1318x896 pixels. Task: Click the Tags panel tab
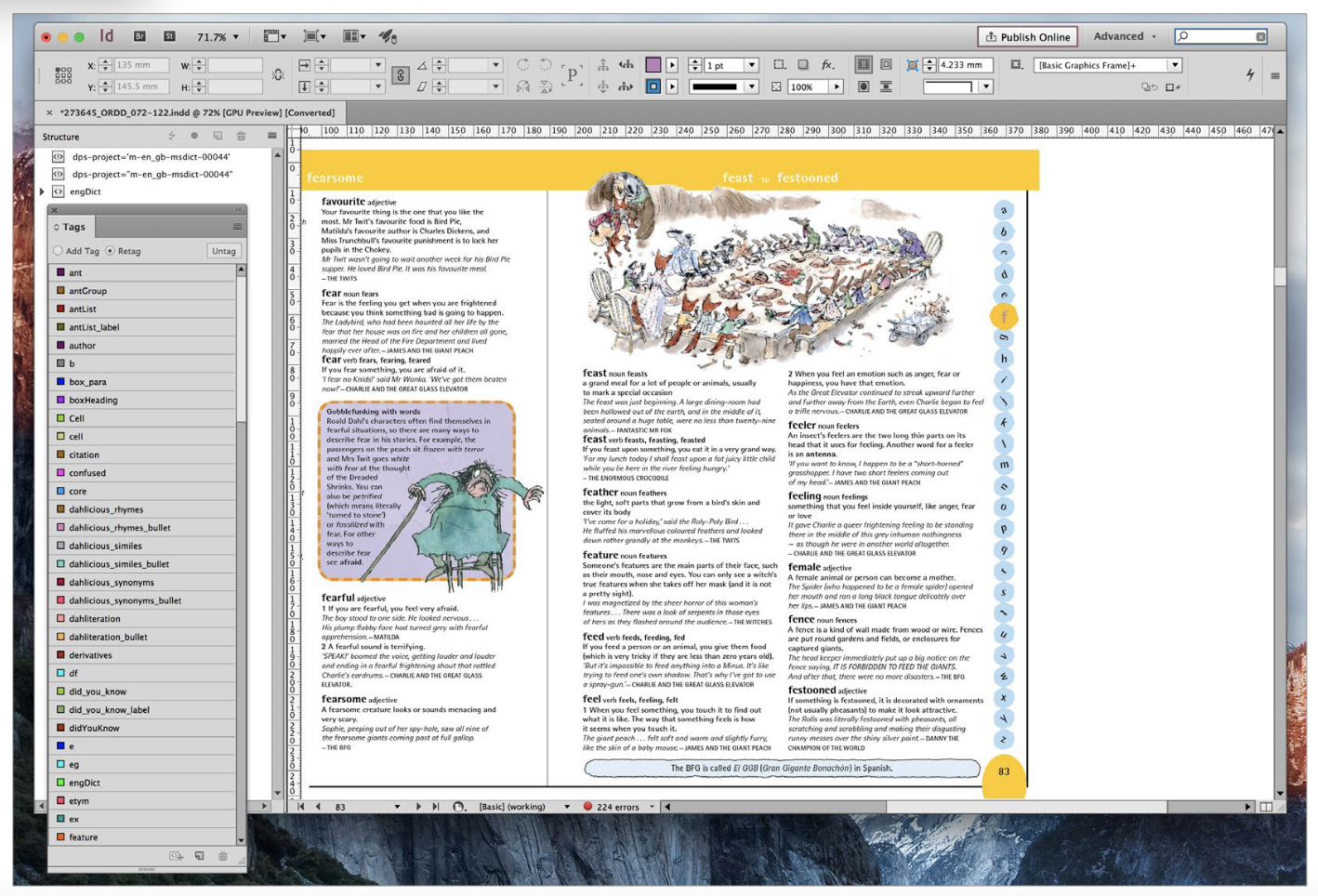pyautogui.click(x=71, y=227)
